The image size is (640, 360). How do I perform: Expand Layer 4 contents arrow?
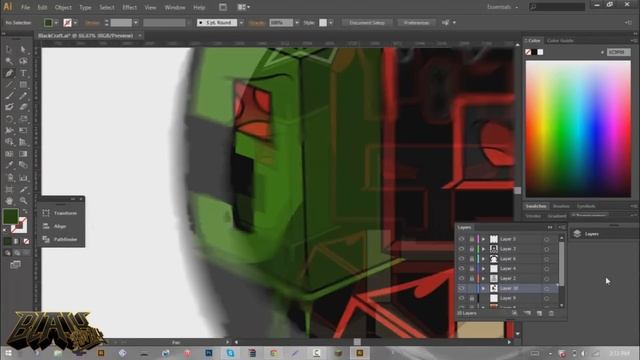[x=483, y=269]
